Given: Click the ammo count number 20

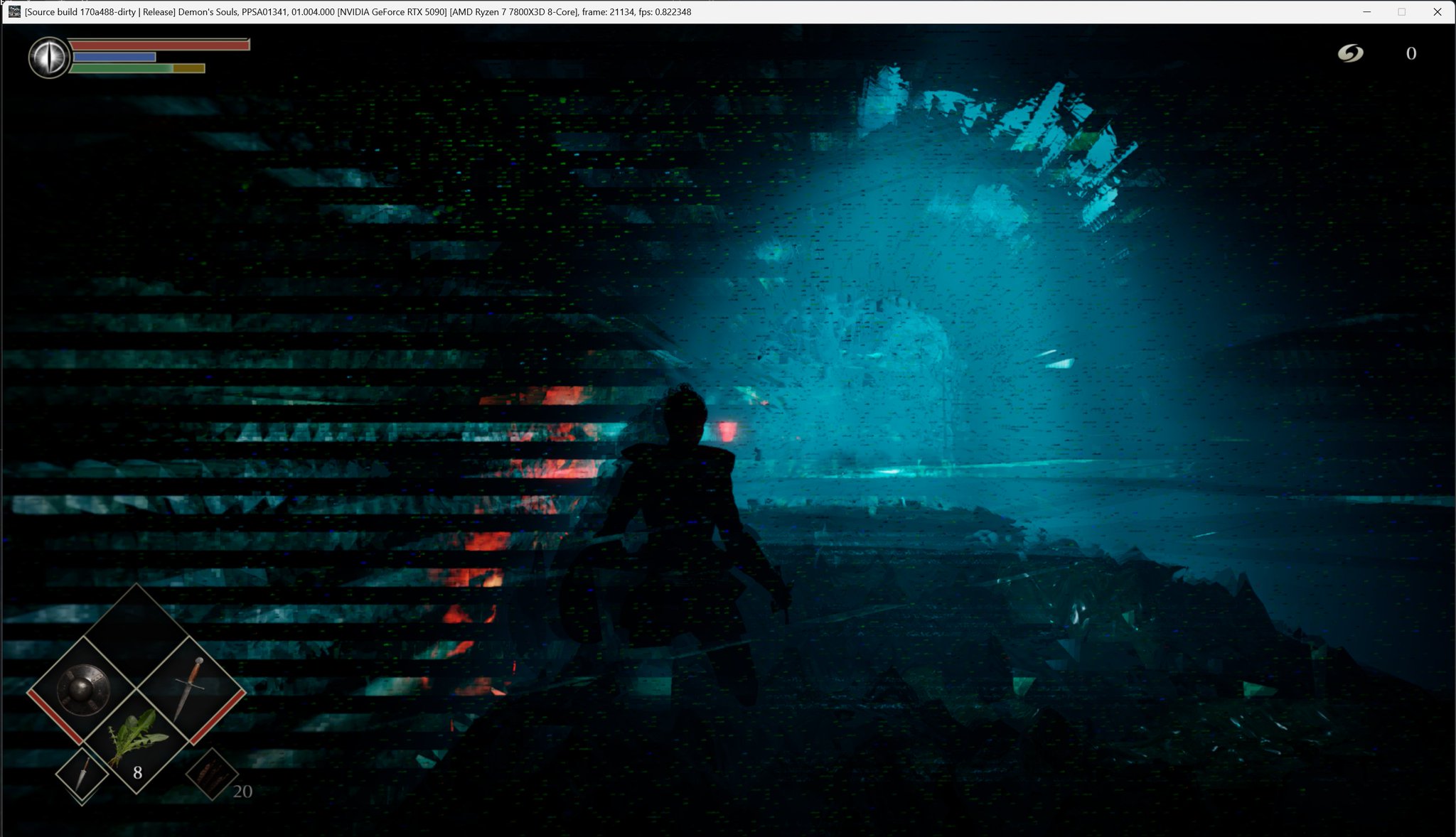Looking at the screenshot, I should pyautogui.click(x=242, y=791).
